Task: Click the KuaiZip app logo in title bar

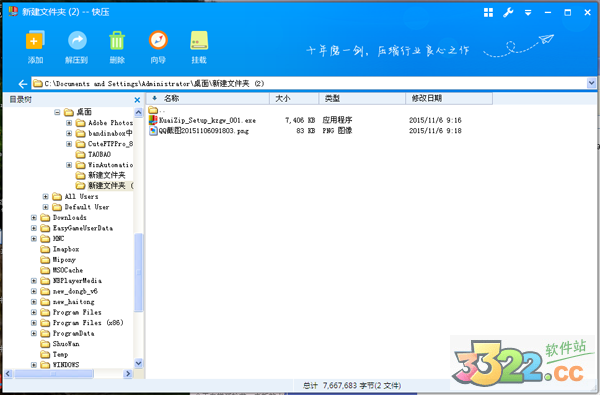Action: [x=13, y=12]
